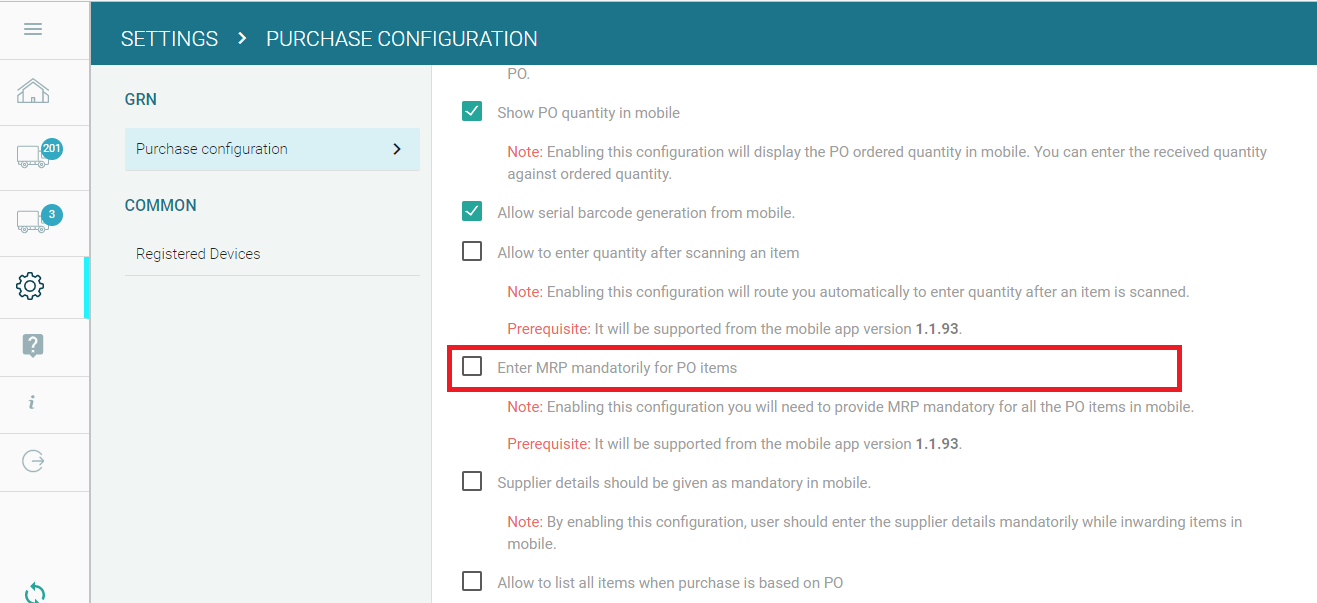This screenshot has width=1317, height=603.
Task: Click the green sync refresh icon
Action: click(34, 592)
